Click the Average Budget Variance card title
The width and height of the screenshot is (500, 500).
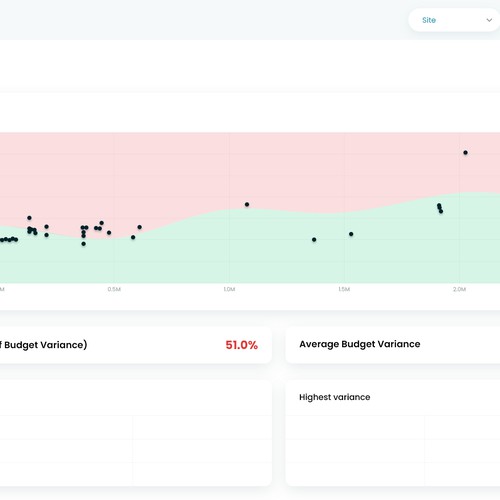click(x=360, y=344)
